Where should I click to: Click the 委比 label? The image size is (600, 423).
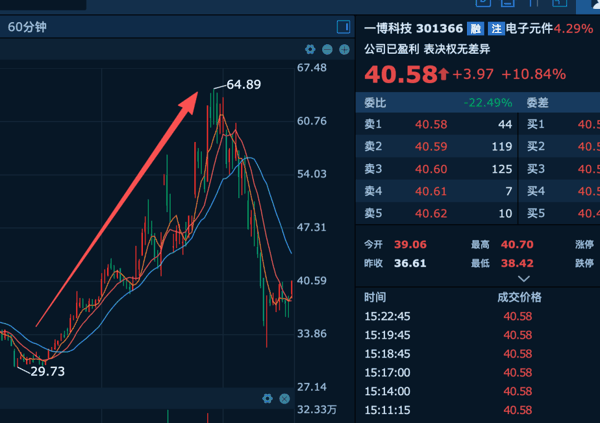[375, 103]
